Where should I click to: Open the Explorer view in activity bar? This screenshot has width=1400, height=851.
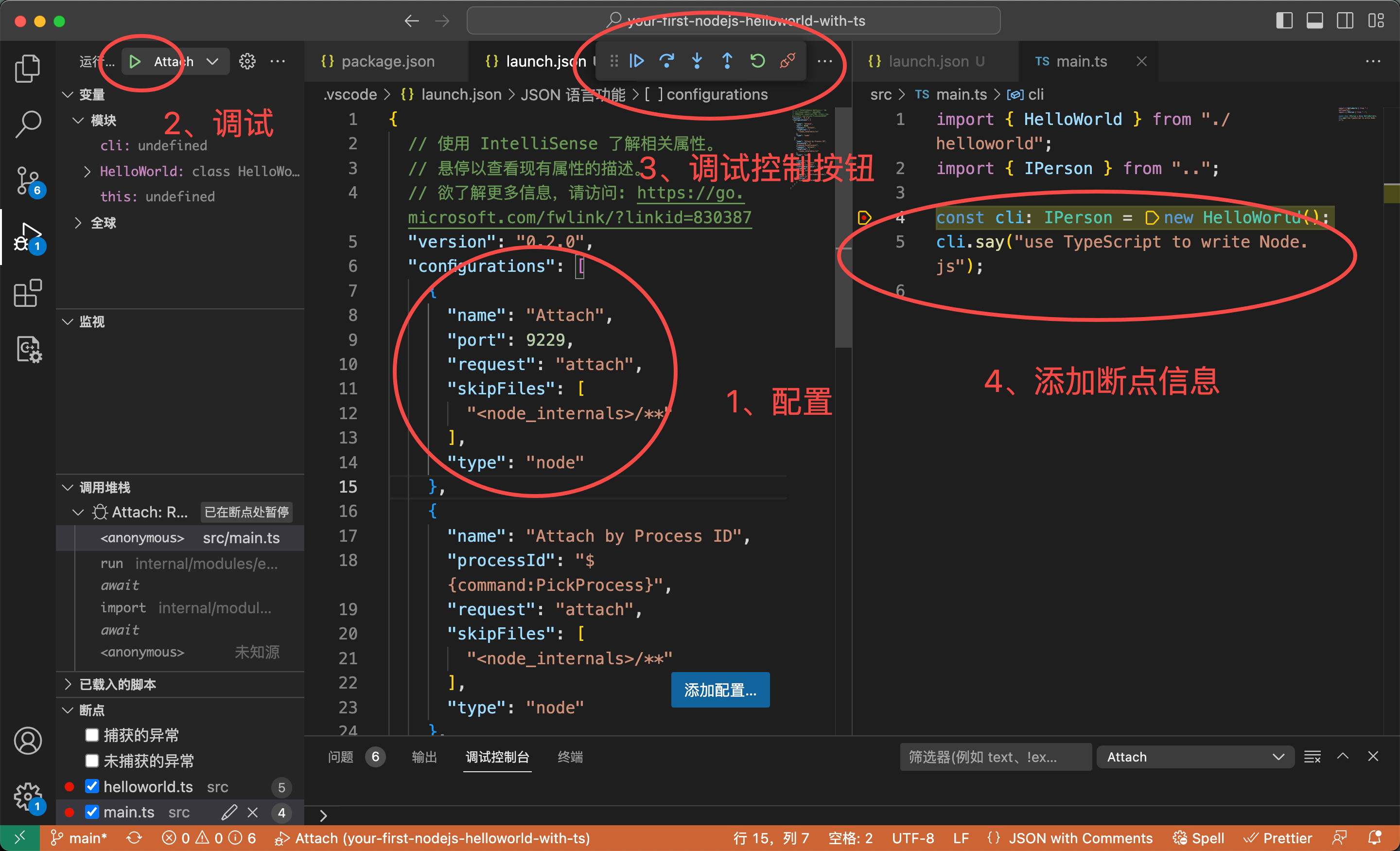point(27,68)
